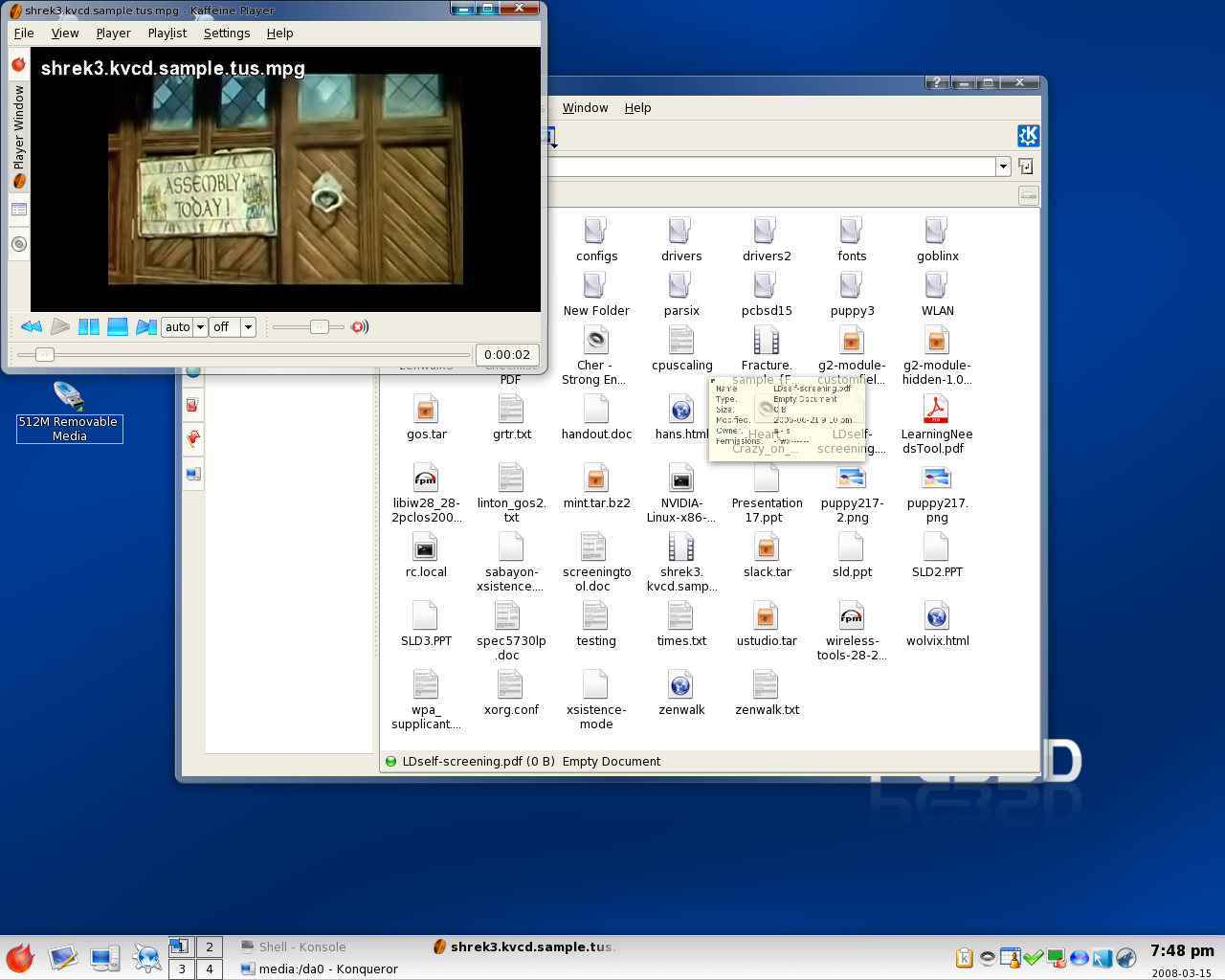Open the Kaffeine start tab flame icon
Screen dimensions: 1225x980
pyautogui.click(x=18, y=64)
